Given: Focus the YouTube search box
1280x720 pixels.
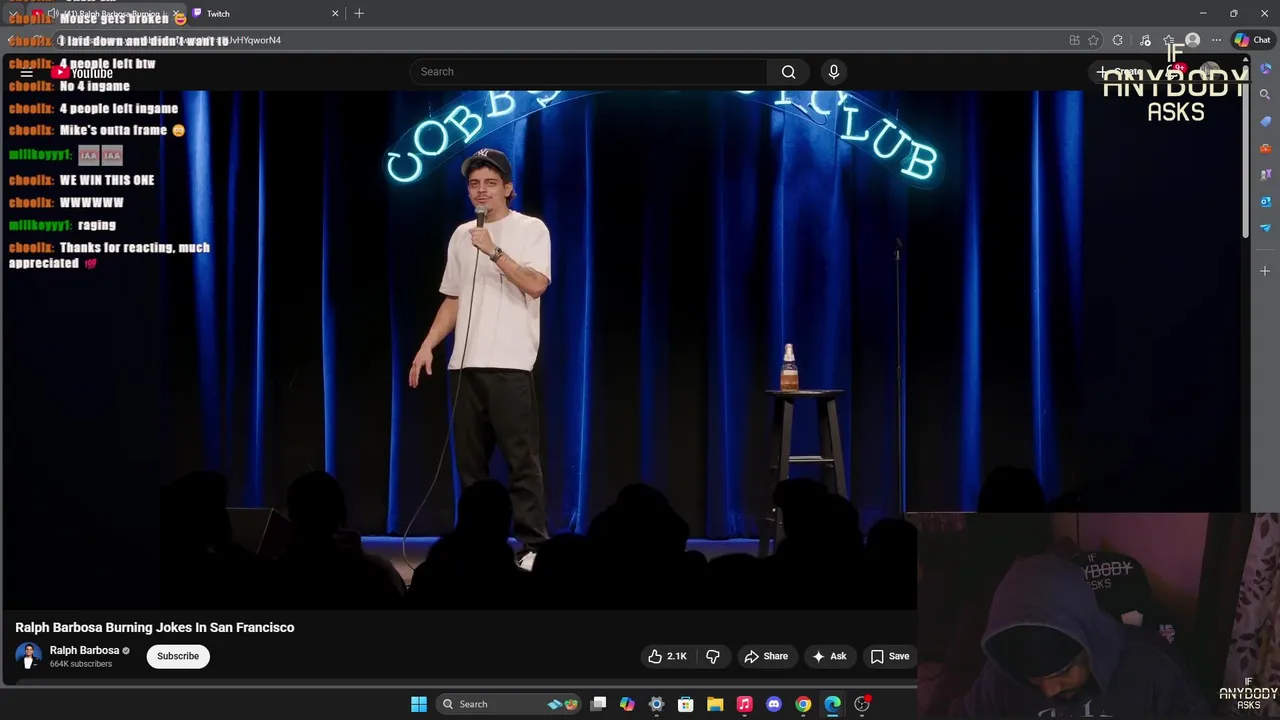Looking at the screenshot, I should pos(588,72).
